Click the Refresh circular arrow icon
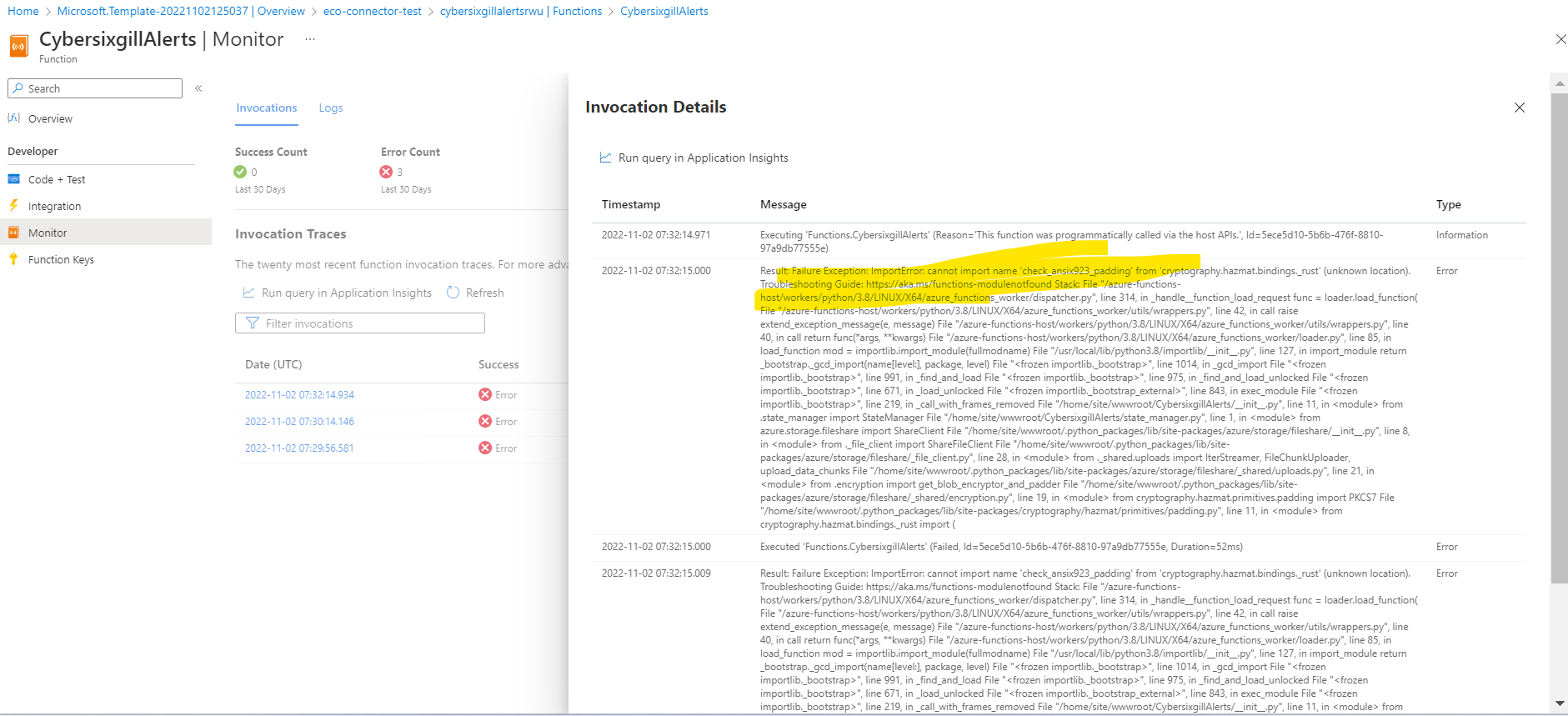The width and height of the screenshot is (1568, 716). click(x=453, y=293)
